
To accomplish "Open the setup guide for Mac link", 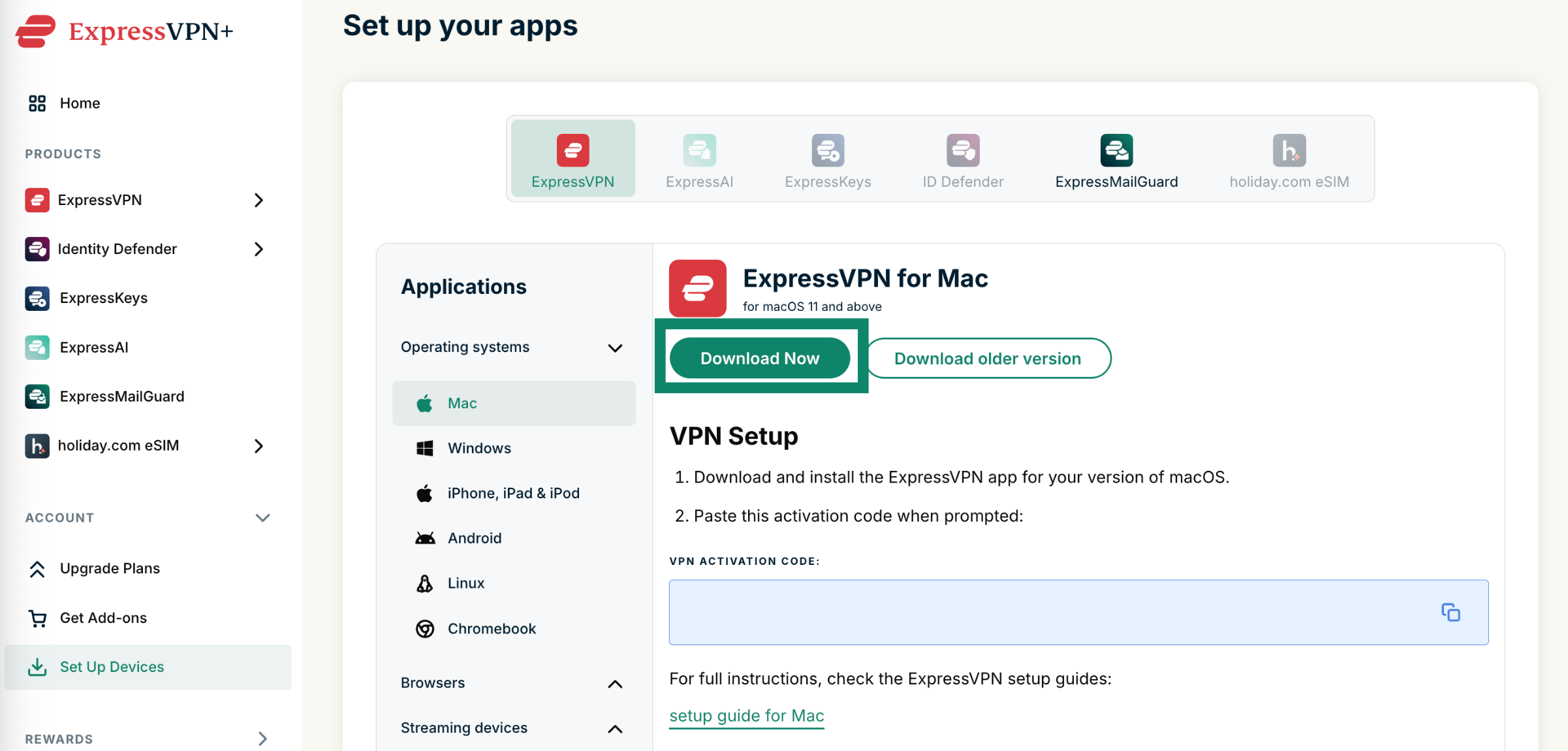I will (x=747, y=716).
